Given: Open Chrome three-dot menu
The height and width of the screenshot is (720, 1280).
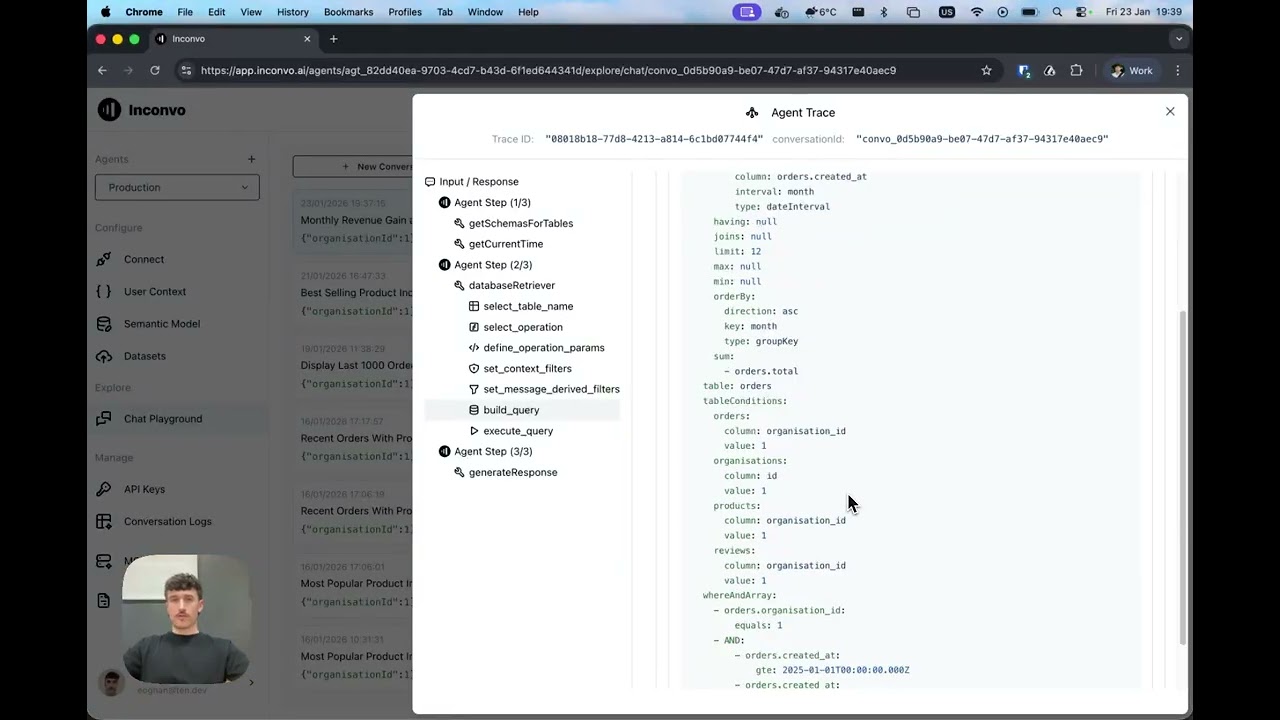Looking at the screenshot, I should pos(1177,70).
